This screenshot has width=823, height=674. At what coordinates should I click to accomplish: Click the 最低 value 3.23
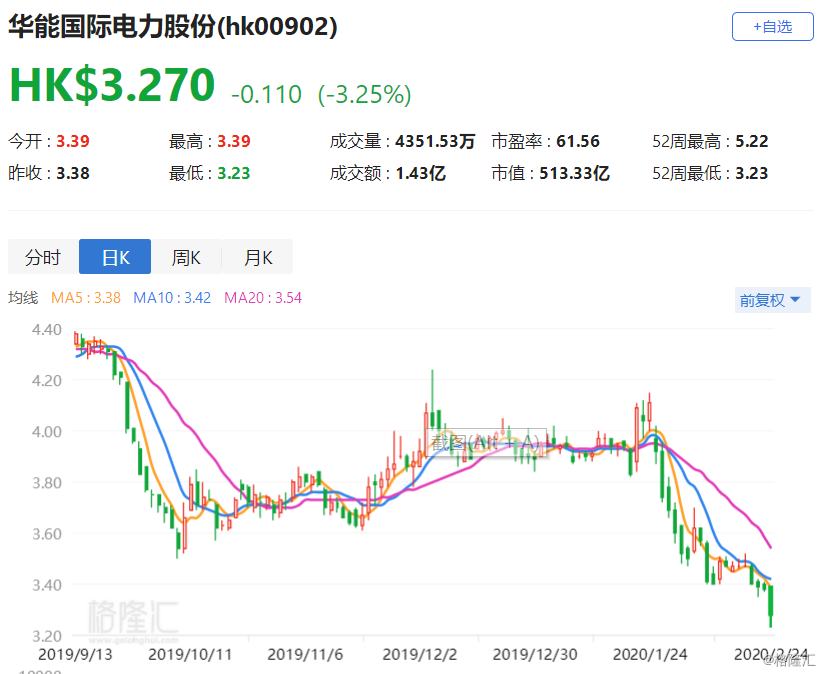click(x=234, y=173)
